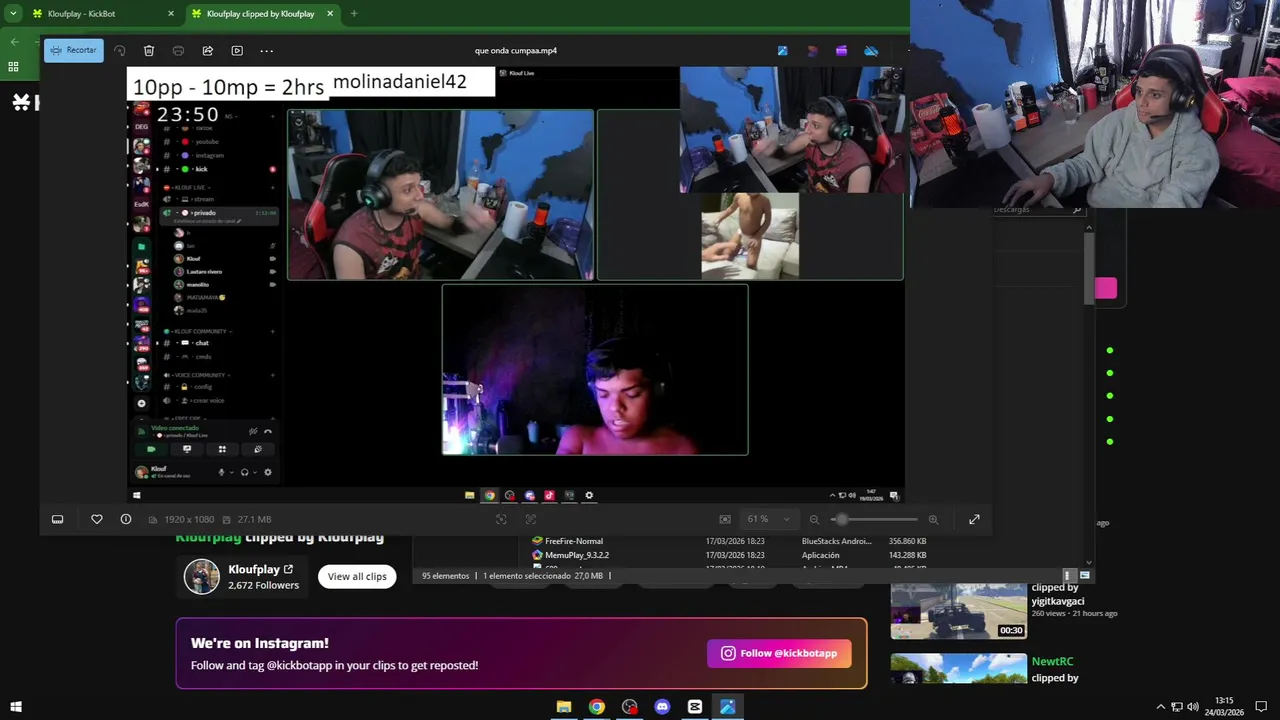Go back with the browser back arrow
This screenshot has width=1280, height=720.
pos(14,41)
